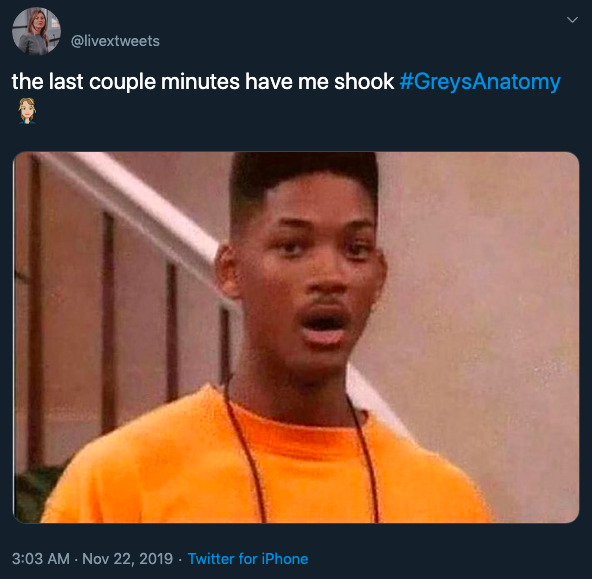Image resolution: width=592 pixels, height=579 pixels.
Task: Click the dark wood banister posts in the image
Action: pyautogui.click(x=109, y=321)
